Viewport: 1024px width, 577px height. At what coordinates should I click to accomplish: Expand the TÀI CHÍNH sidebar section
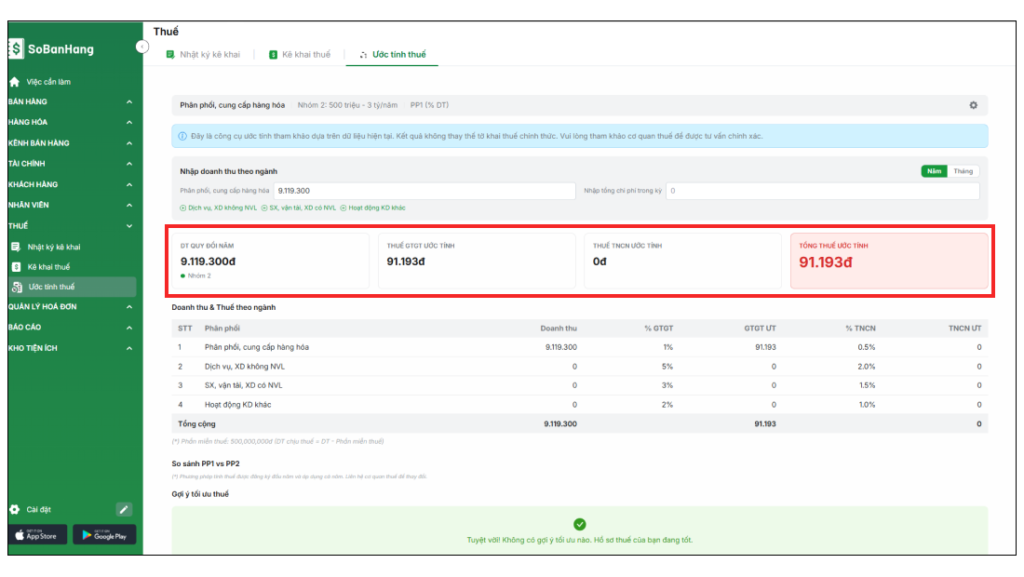coord(129,164)
